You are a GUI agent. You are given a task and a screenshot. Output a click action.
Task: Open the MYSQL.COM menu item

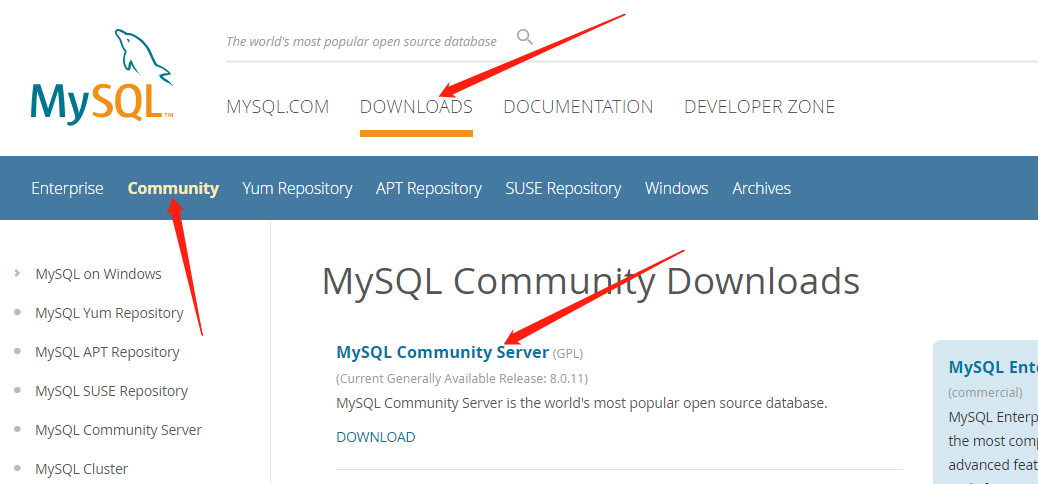coord(277,107)
